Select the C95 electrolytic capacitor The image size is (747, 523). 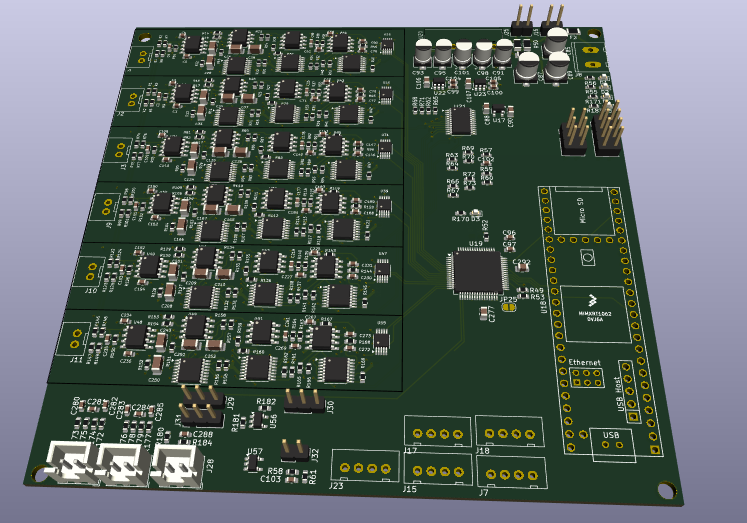click(x=443, y=54)
